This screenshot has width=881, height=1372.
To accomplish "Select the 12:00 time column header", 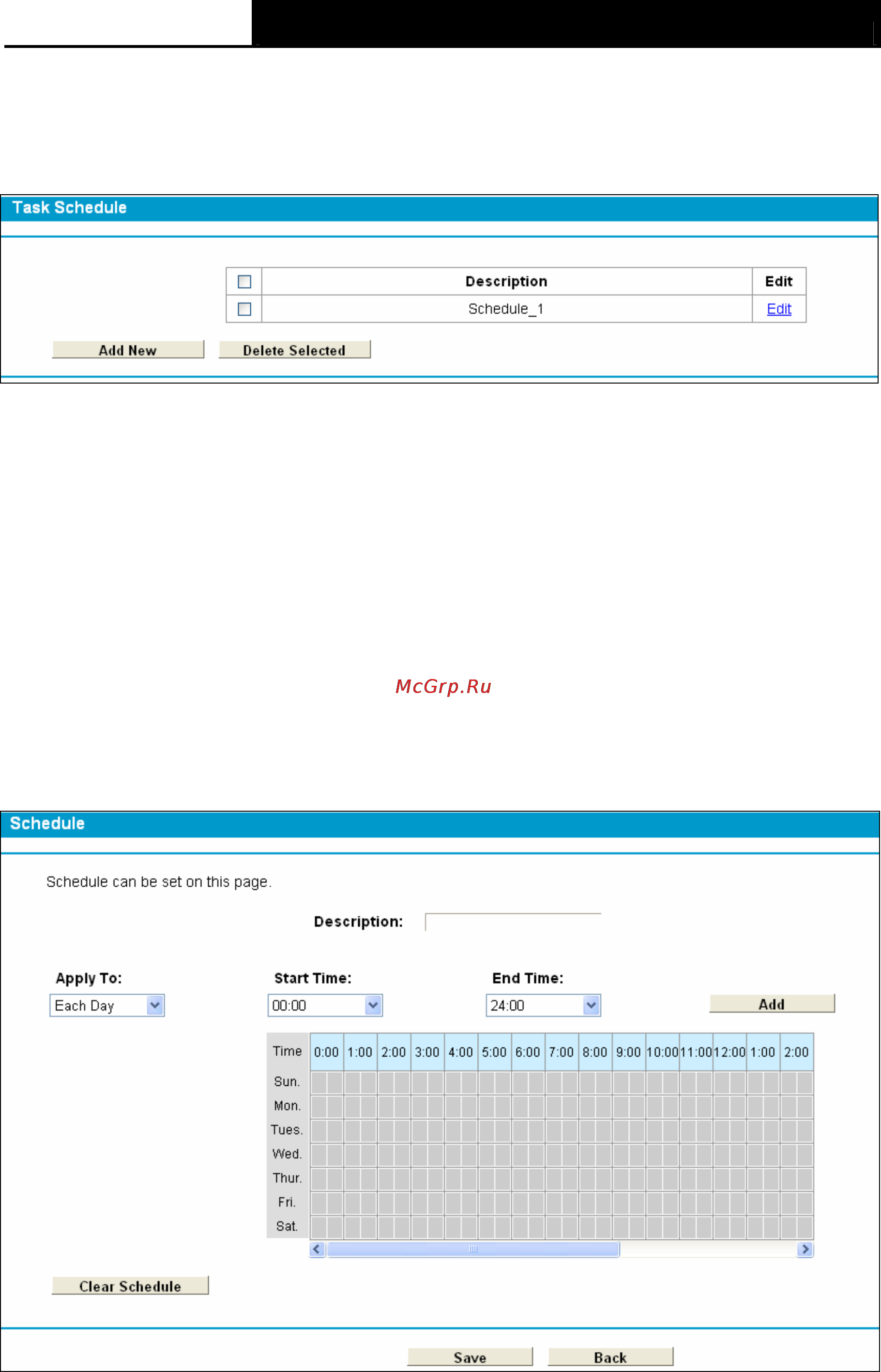I will tap(729, 1052).
